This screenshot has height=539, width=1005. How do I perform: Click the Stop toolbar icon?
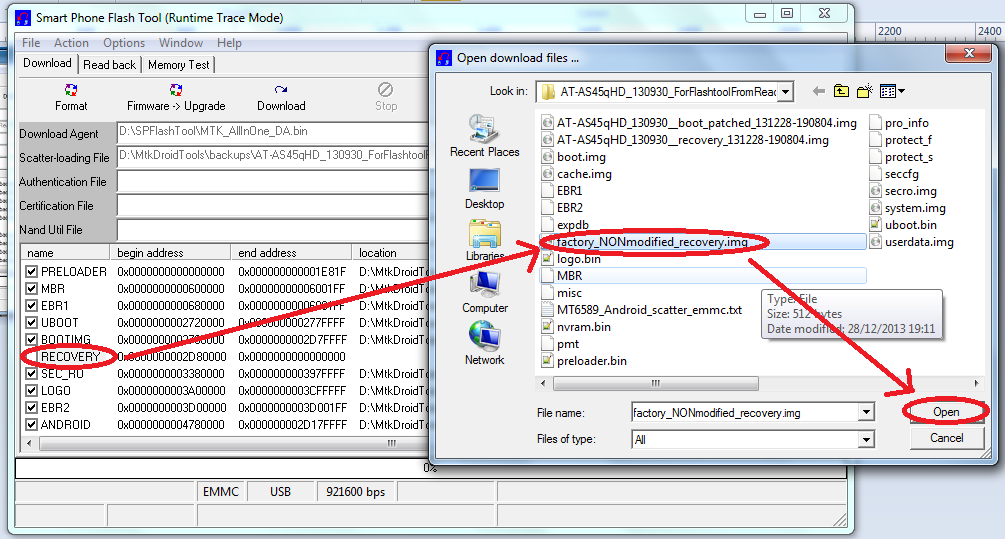[x=385, y=90]
